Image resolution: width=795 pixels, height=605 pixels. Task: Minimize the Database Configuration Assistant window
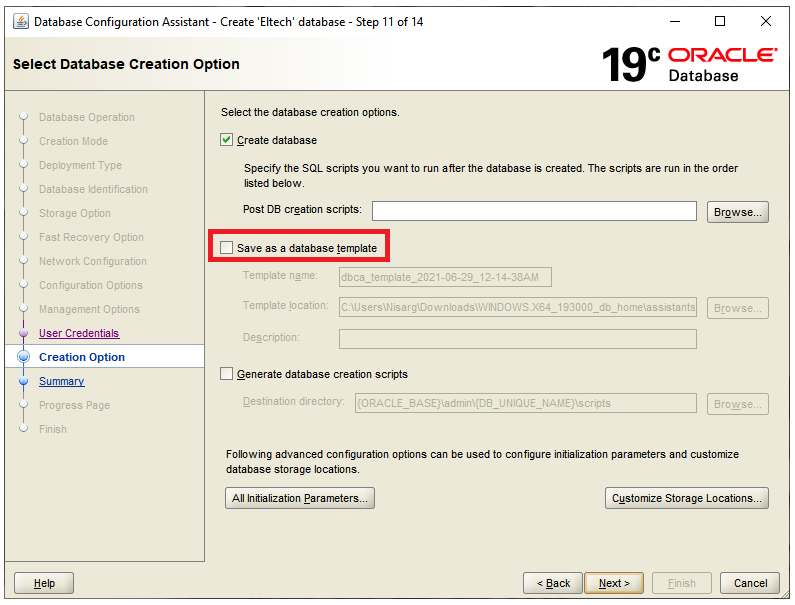[675, 22]
